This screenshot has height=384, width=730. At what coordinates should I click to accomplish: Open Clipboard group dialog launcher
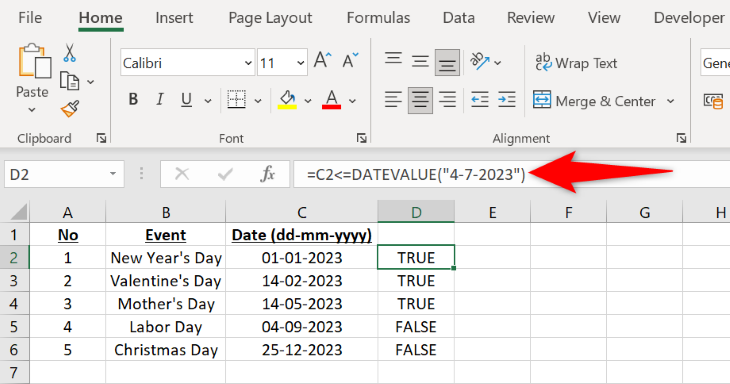tap(101, 138)
